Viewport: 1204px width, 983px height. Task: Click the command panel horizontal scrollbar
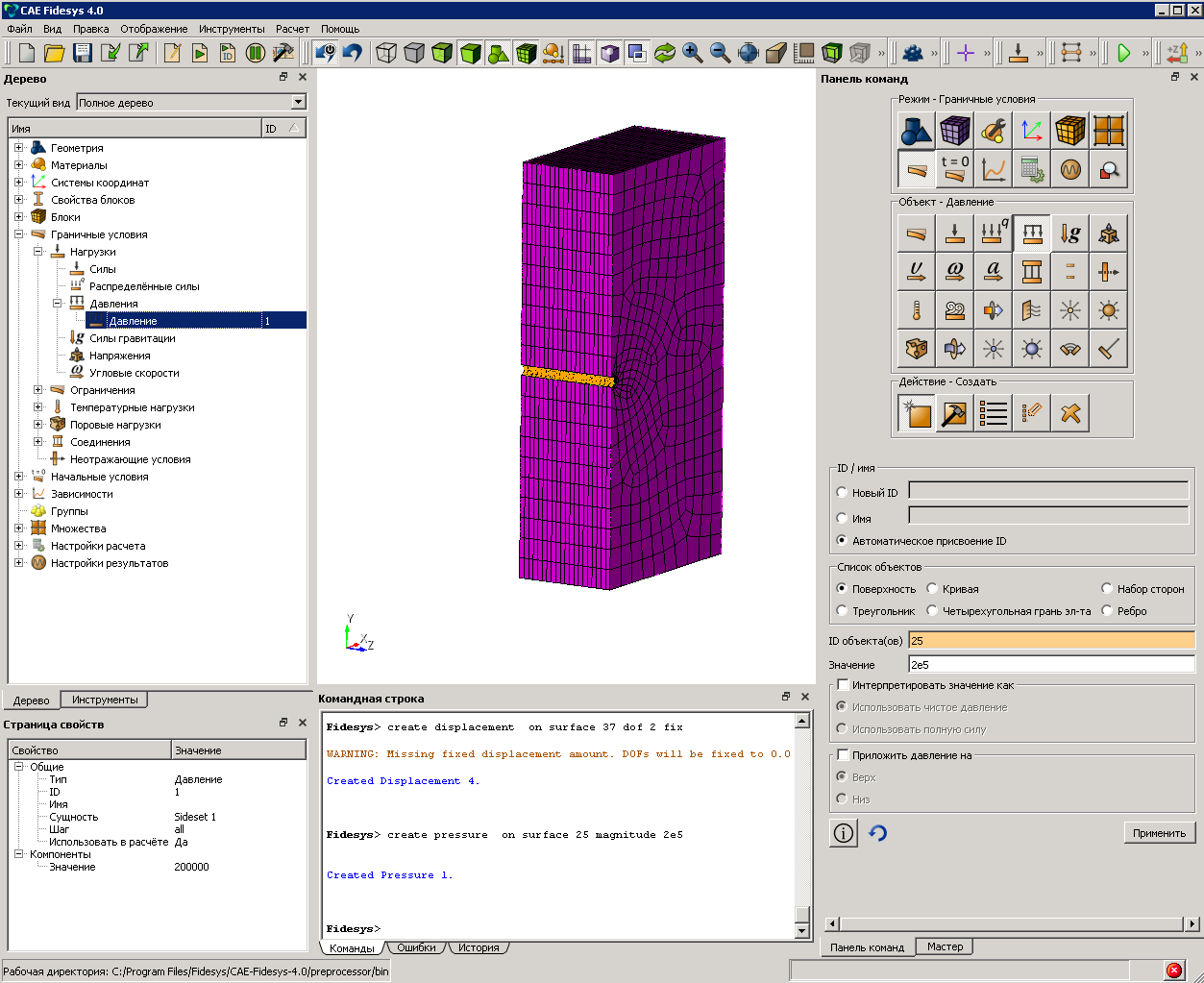(1013, 924)
